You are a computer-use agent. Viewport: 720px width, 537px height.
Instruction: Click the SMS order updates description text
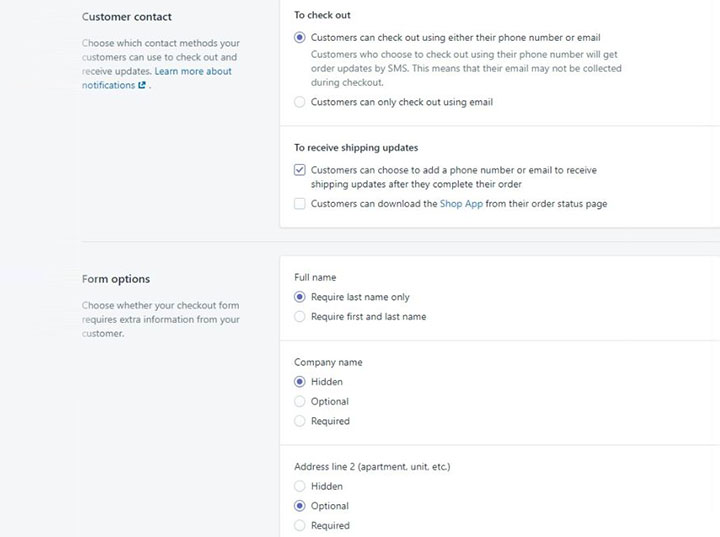tap(466, 68)
